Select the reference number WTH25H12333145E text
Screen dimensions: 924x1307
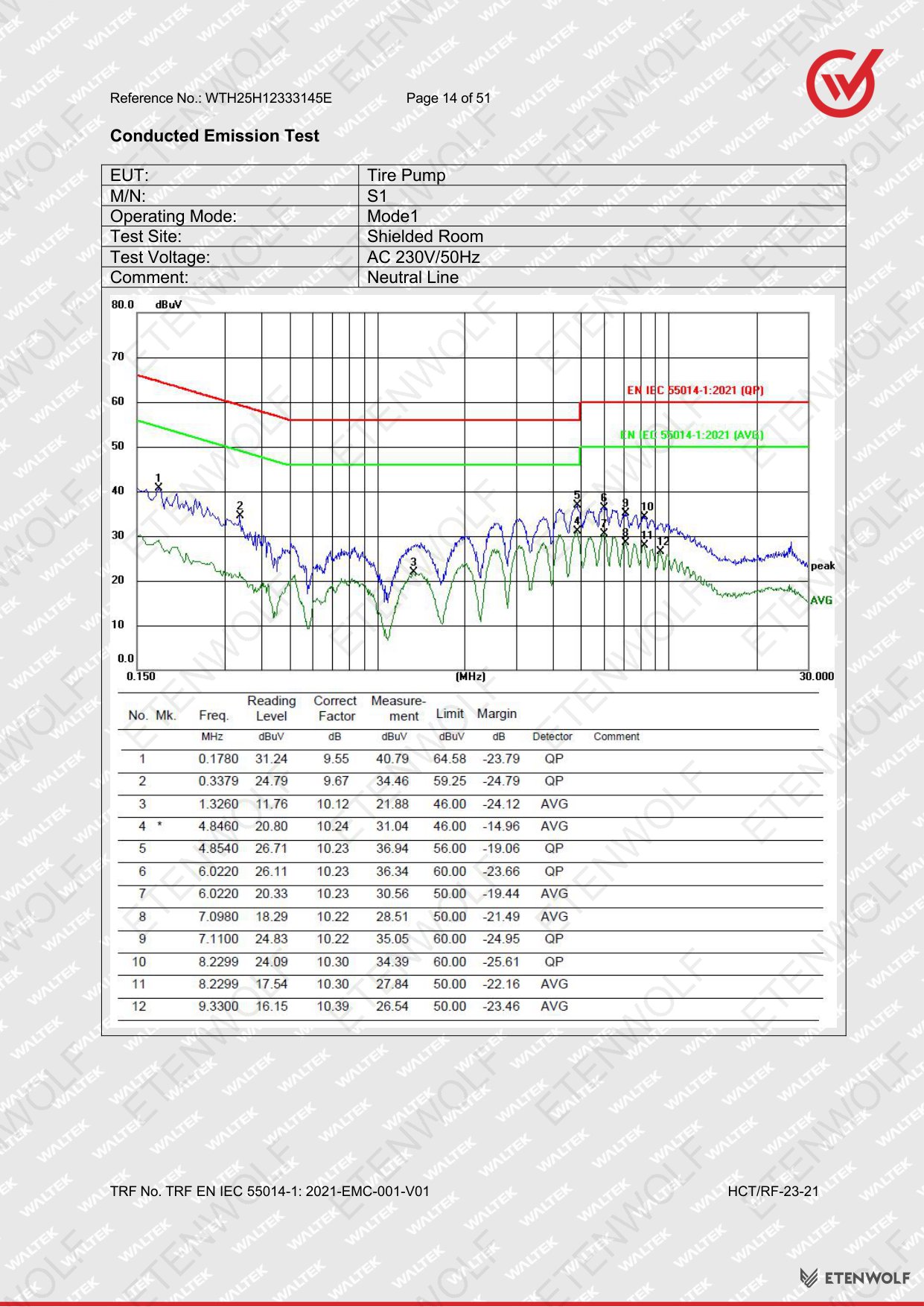(x=269, y=98)
